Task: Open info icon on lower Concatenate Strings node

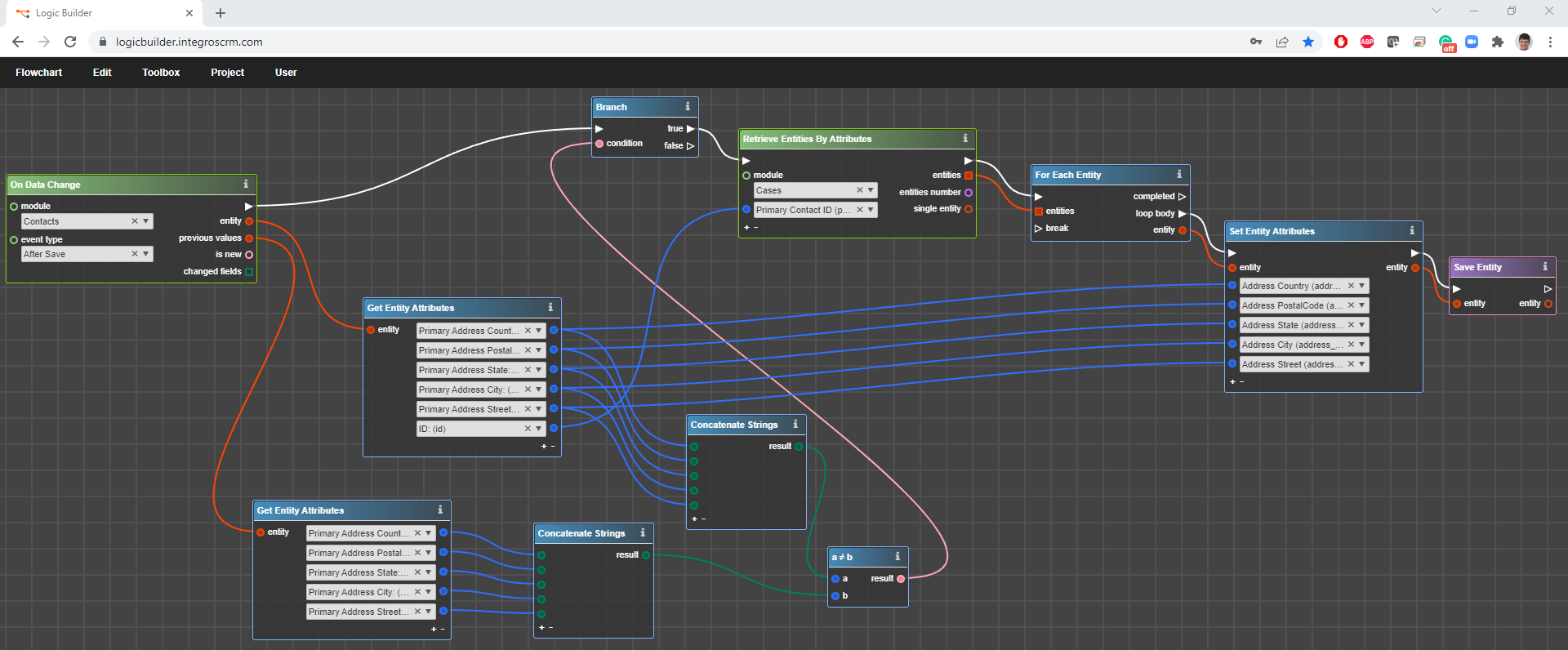Action: 643,532
